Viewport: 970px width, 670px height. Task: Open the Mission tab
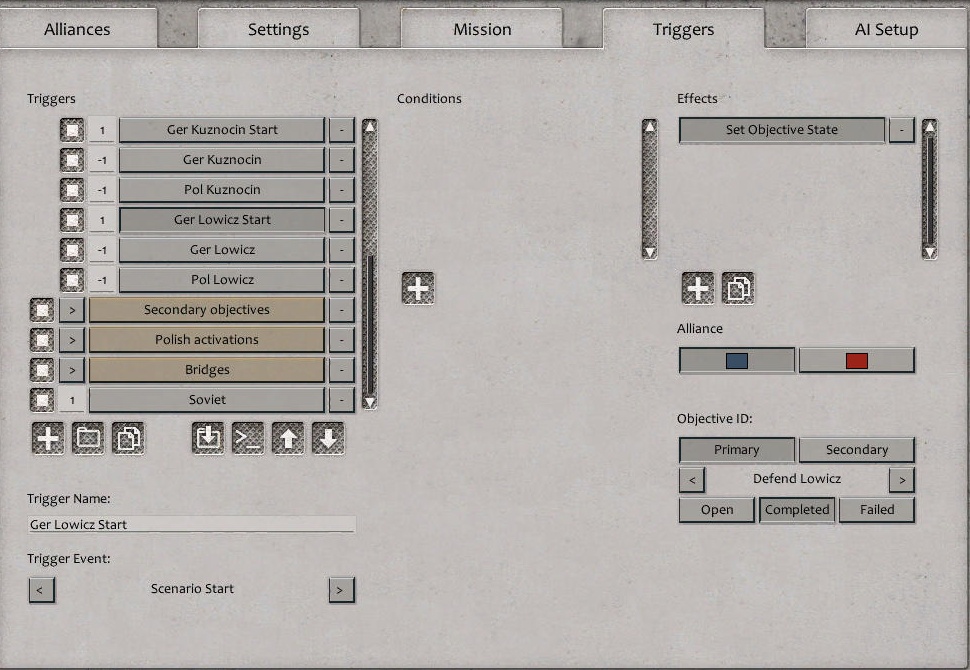point(482,29)
